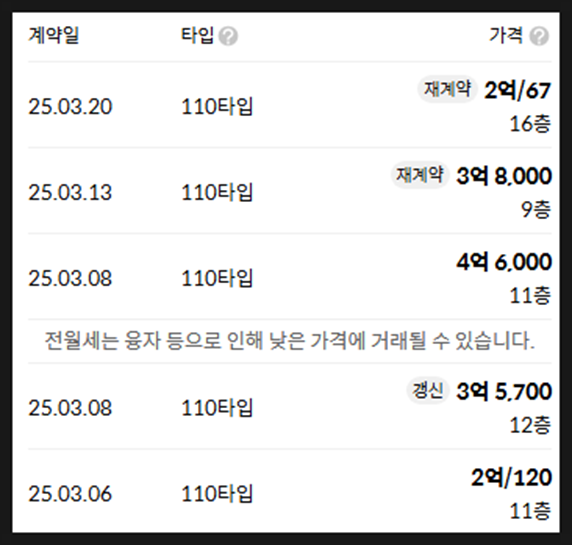
Task: Select the 110타입 label in the 25.03.06 row
Action: click(x=217, y=494)
